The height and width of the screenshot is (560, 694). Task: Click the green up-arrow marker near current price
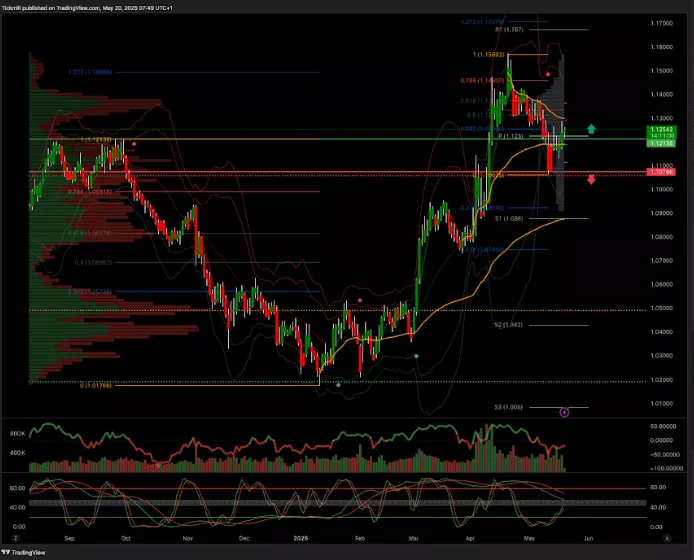coord(592,129)
